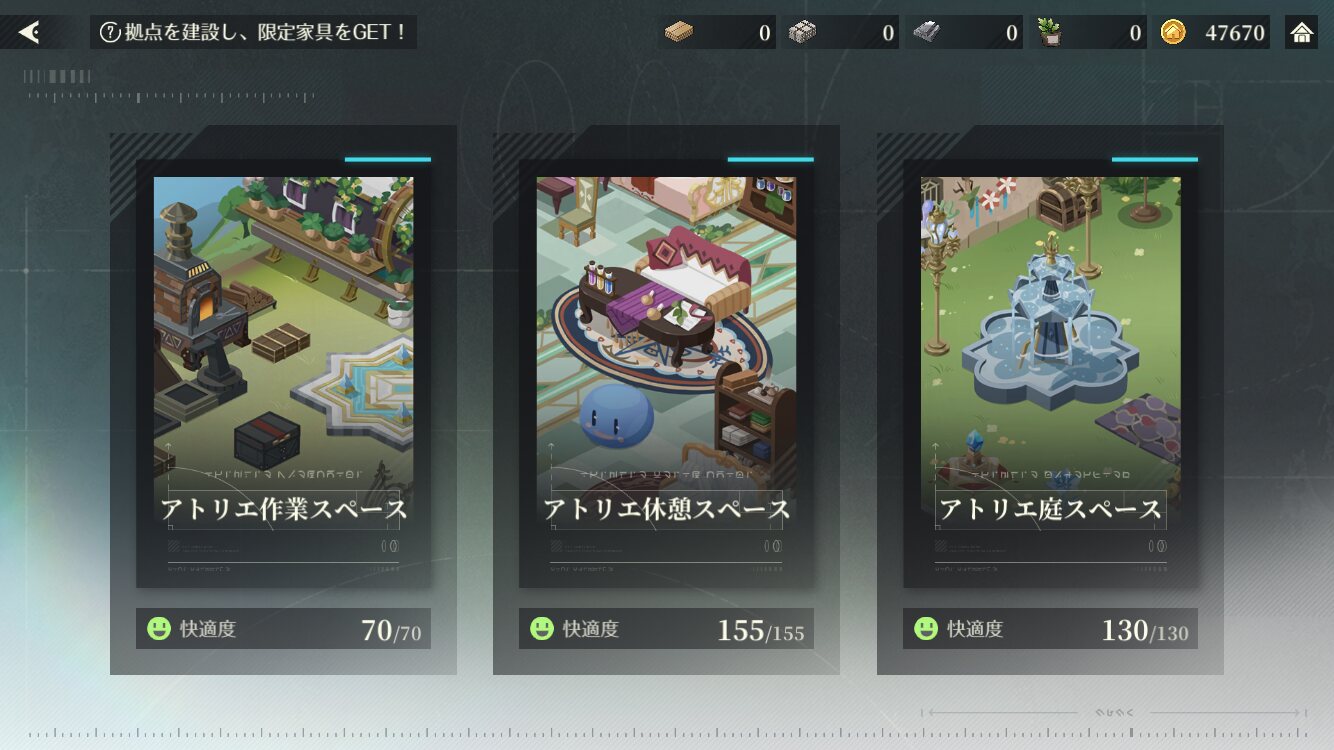1334x750 pixels.
Task: Open the アトリエ作業スペース card
Action: 283,373
